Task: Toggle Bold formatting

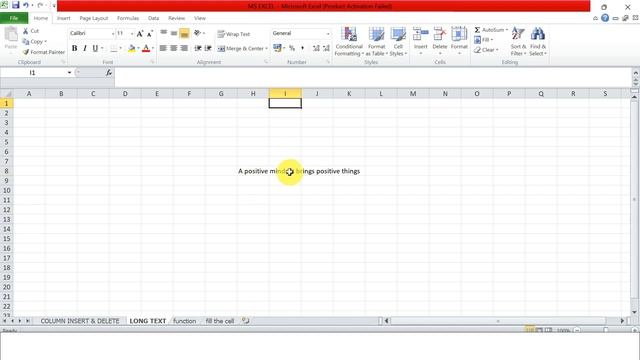Action: coord(74,49)
